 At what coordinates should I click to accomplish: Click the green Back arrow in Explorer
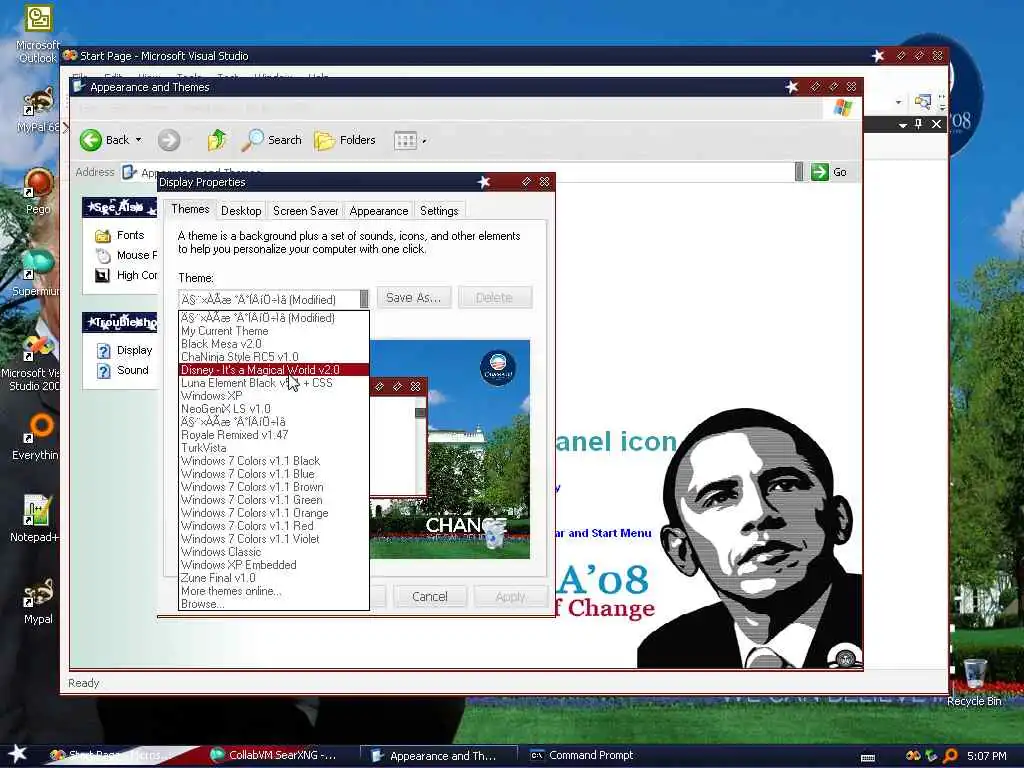(91, 140)
